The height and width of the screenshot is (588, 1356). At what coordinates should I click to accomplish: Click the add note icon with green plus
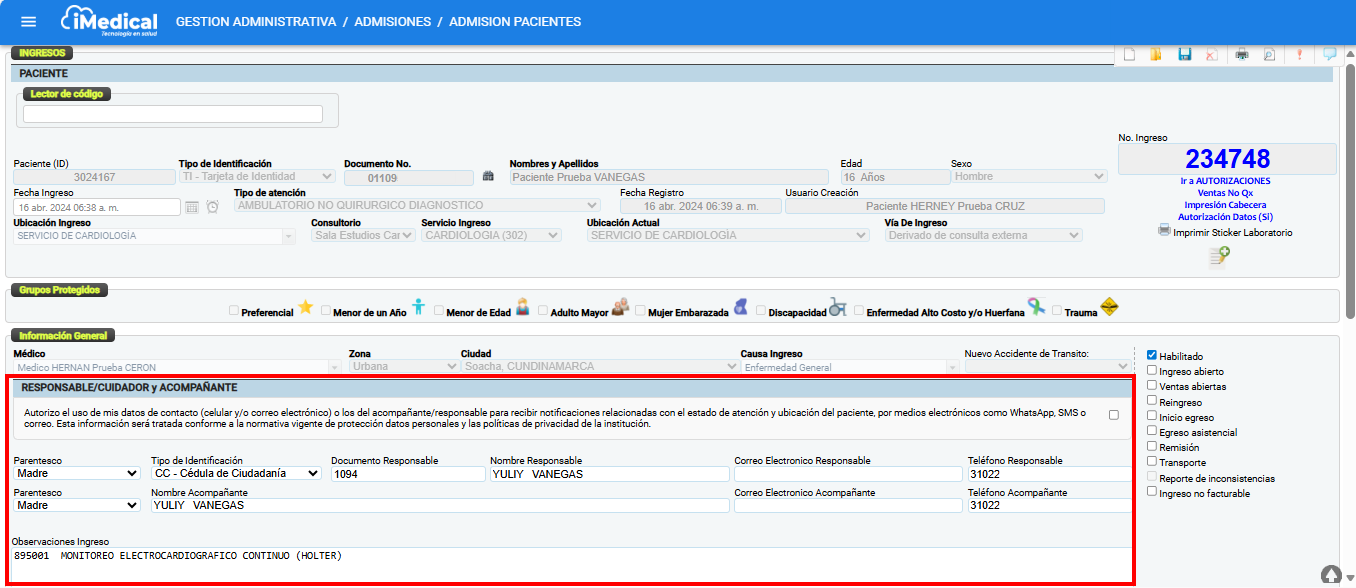pos(1219,256)
